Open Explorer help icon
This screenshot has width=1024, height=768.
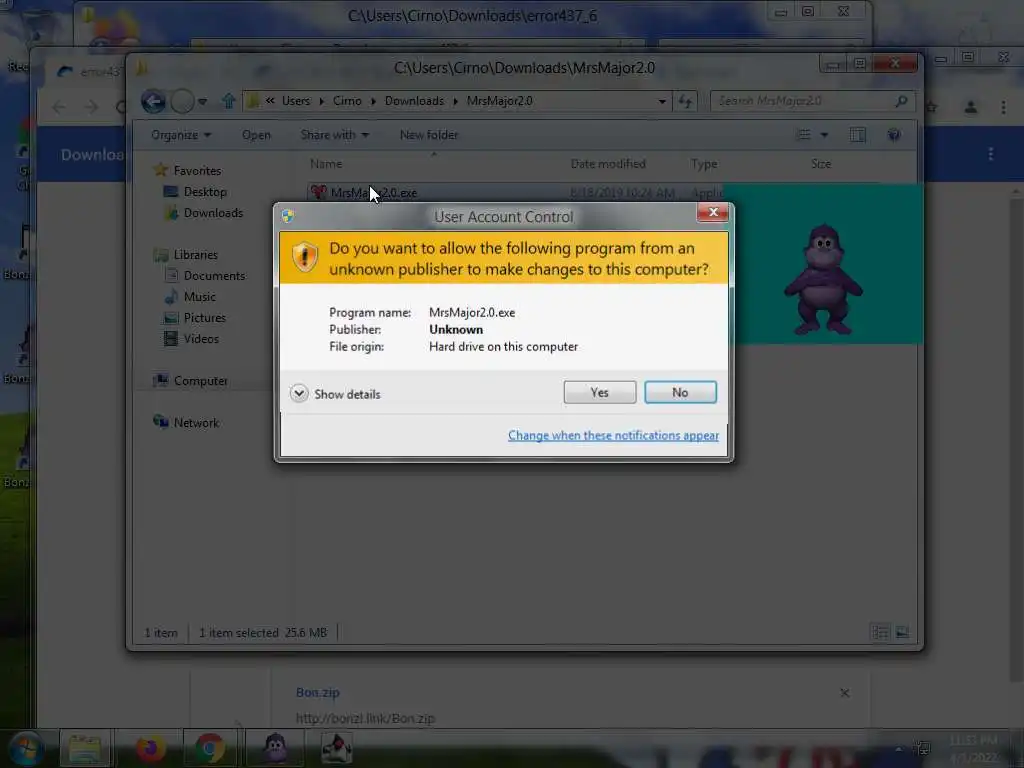click(894, 135)
